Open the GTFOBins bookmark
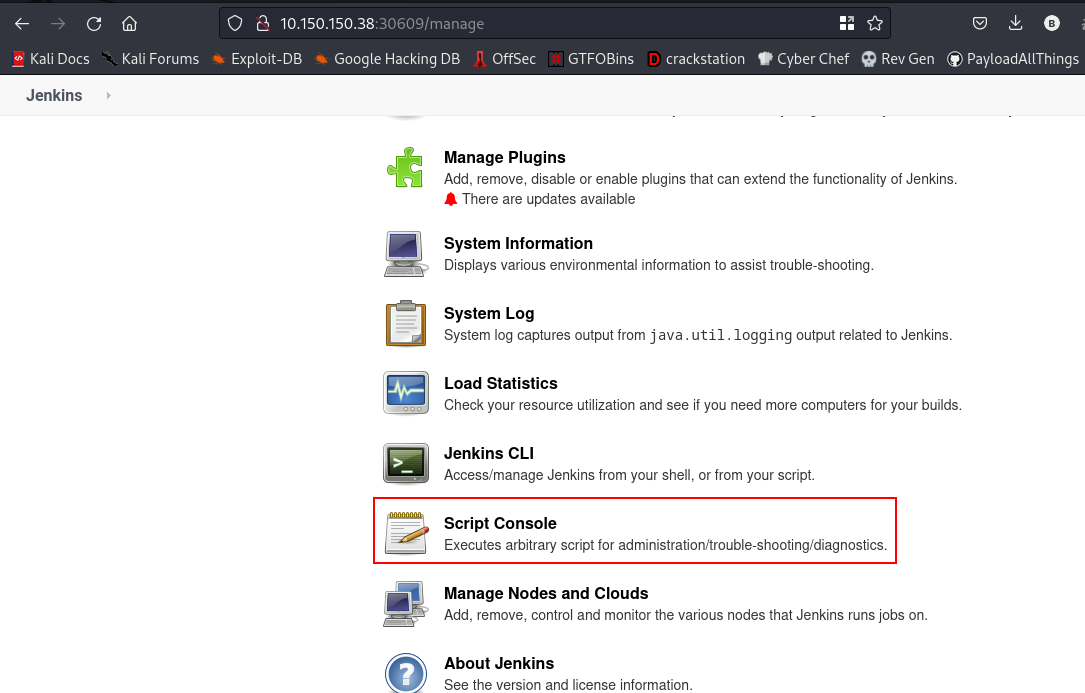1085x693 pixels. click(x=591, y=59)
